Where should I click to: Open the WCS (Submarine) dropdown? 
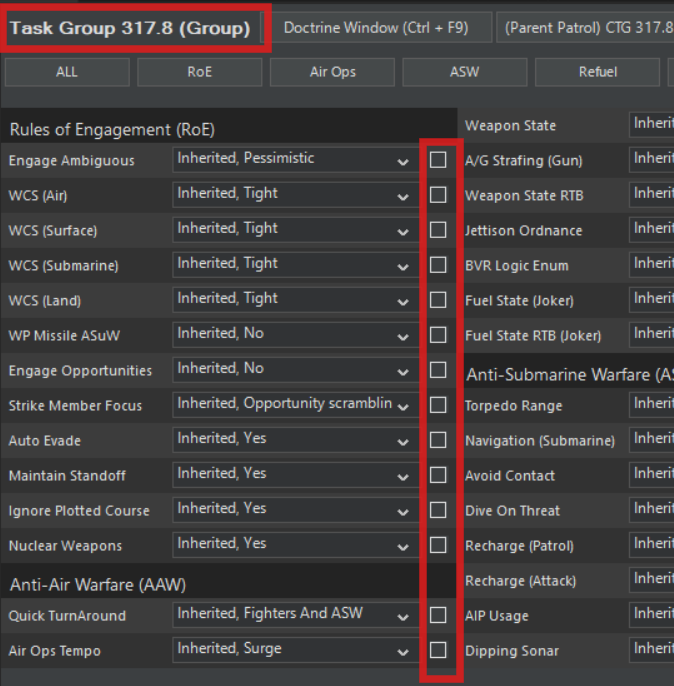[295, 265]
